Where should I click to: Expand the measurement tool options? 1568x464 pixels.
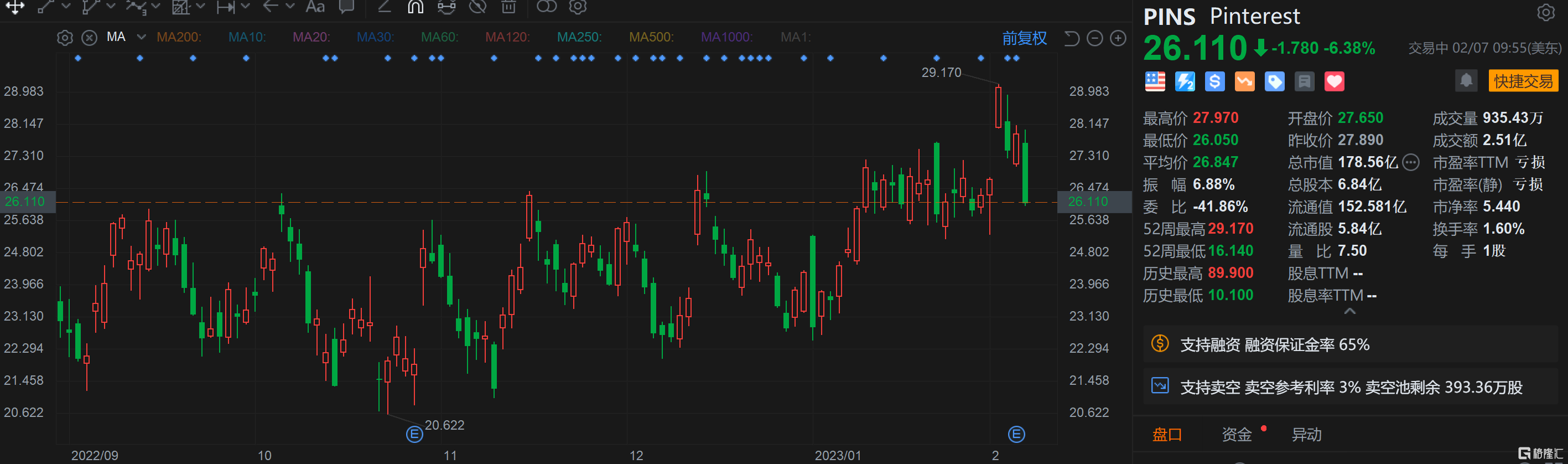point(246,7)
